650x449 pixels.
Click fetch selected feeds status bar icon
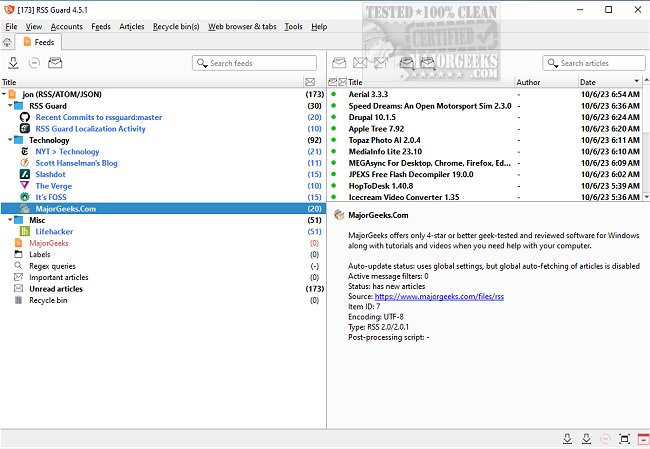pyautogui.click(x=586, y=439)
